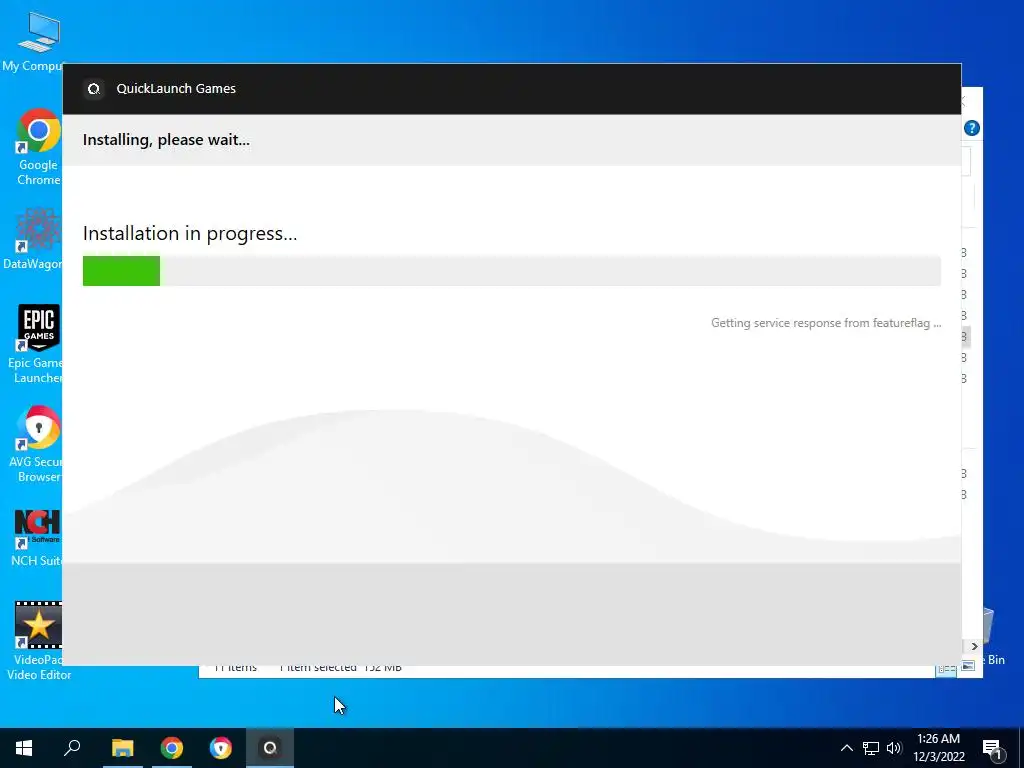
Task: Open AVG Secure Browser taskbar icon
Action: (x=221, y=748)
